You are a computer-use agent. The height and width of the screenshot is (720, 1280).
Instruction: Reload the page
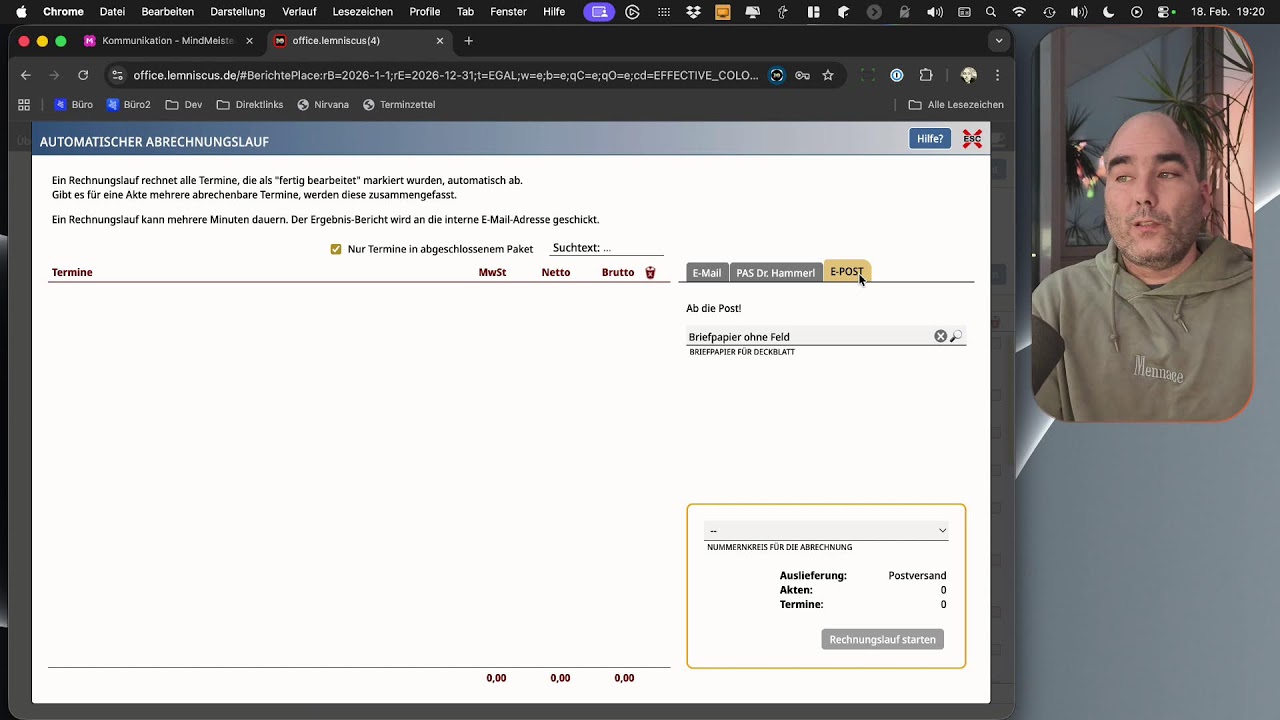[x=83, y=75]
